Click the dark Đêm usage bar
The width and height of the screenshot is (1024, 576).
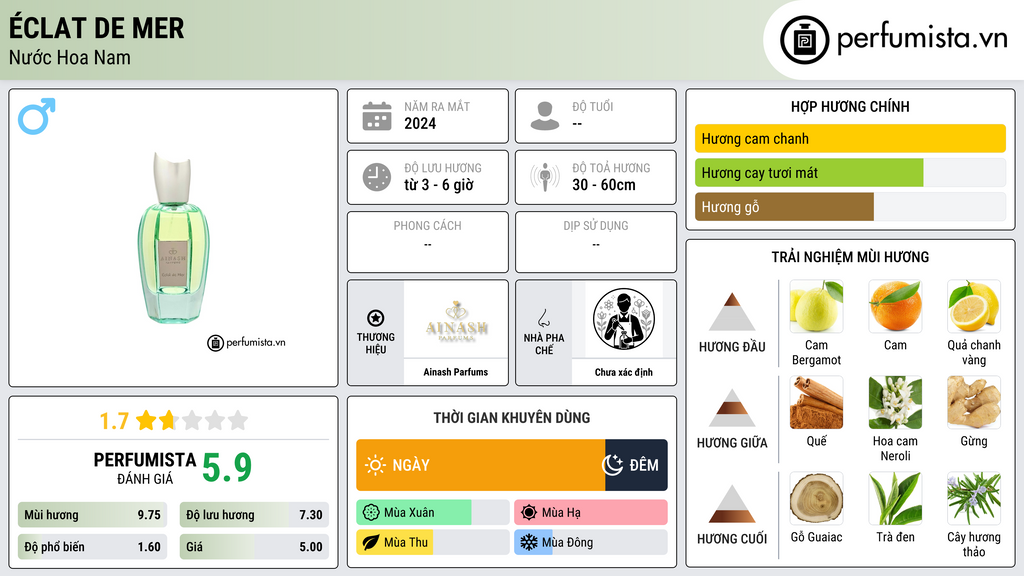(x=636, y=465)
